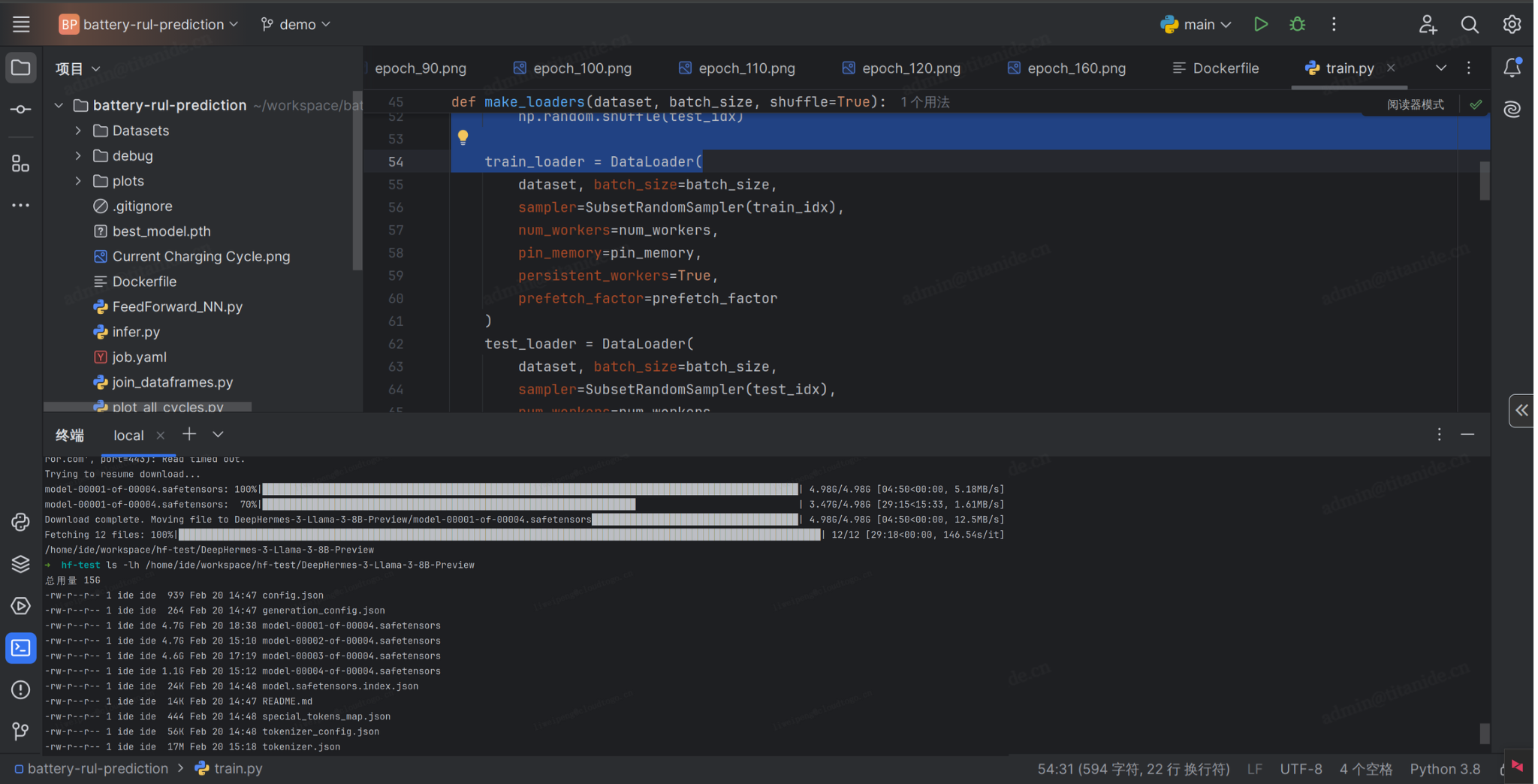1538x784 pixels.
Task: Open the Problems tool window
Action: 20,689
